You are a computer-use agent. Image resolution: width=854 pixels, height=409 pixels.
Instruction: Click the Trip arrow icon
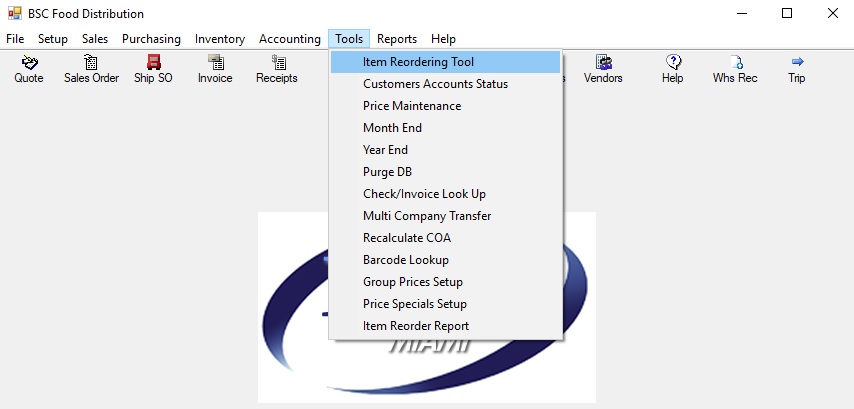coord(797,69)
